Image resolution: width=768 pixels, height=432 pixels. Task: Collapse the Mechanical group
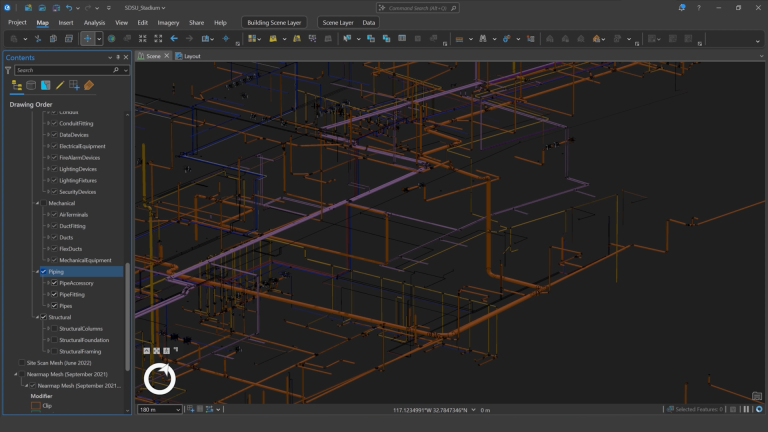click(37, 203)
